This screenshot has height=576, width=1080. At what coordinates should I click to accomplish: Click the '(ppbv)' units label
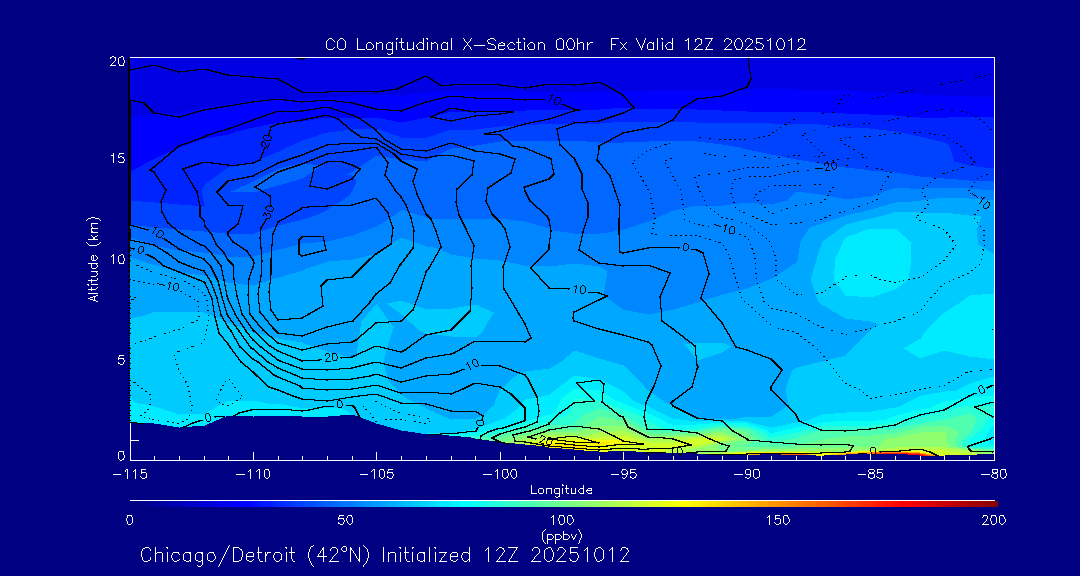[x=561, y=534]
